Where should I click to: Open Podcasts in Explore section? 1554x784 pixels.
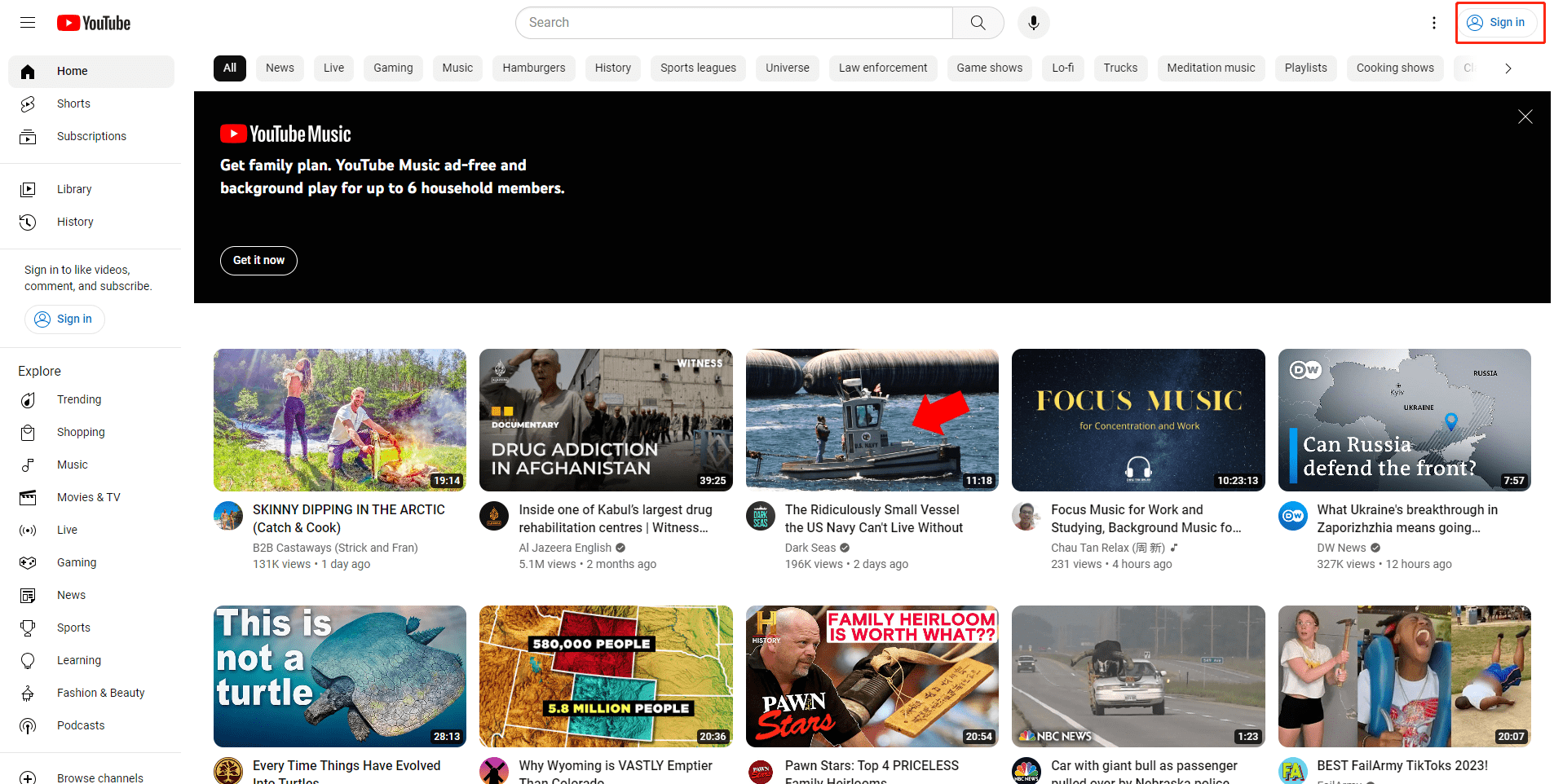(x=81, y=725)
